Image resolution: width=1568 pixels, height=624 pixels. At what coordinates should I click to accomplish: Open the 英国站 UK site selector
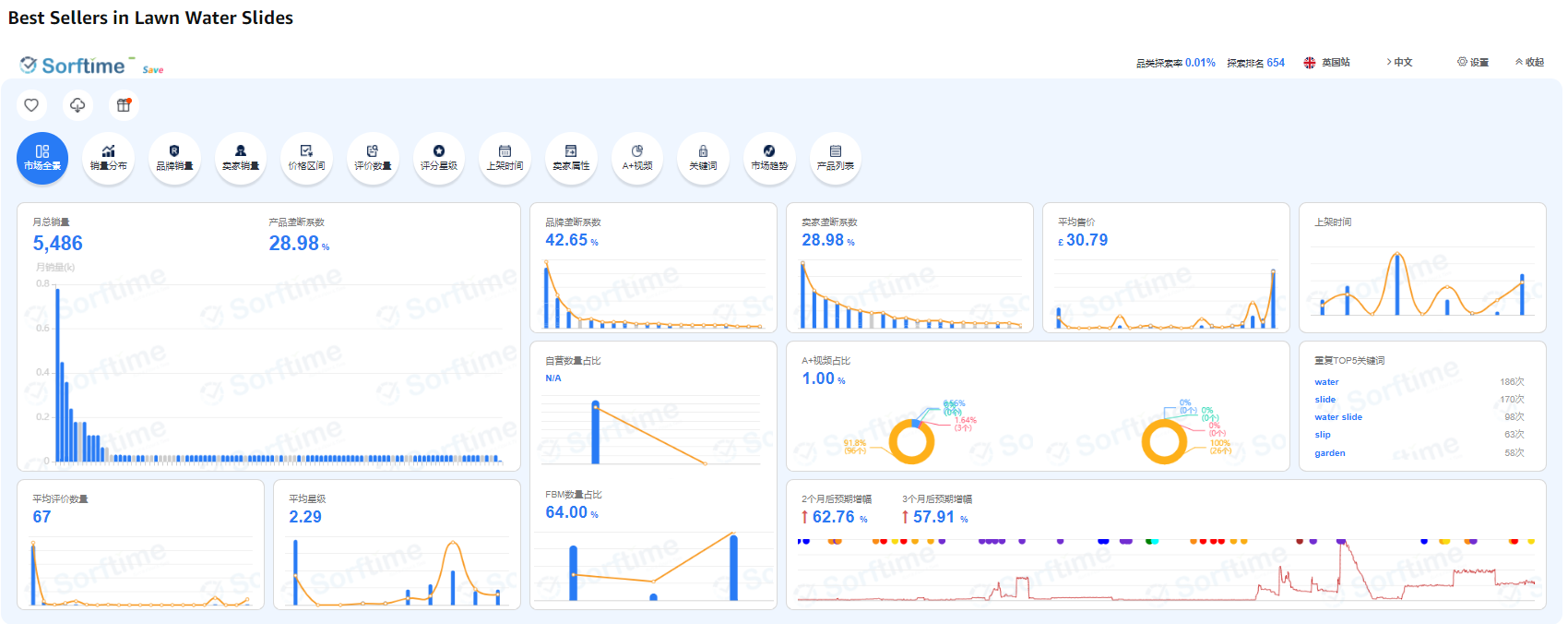(1326, 63)
